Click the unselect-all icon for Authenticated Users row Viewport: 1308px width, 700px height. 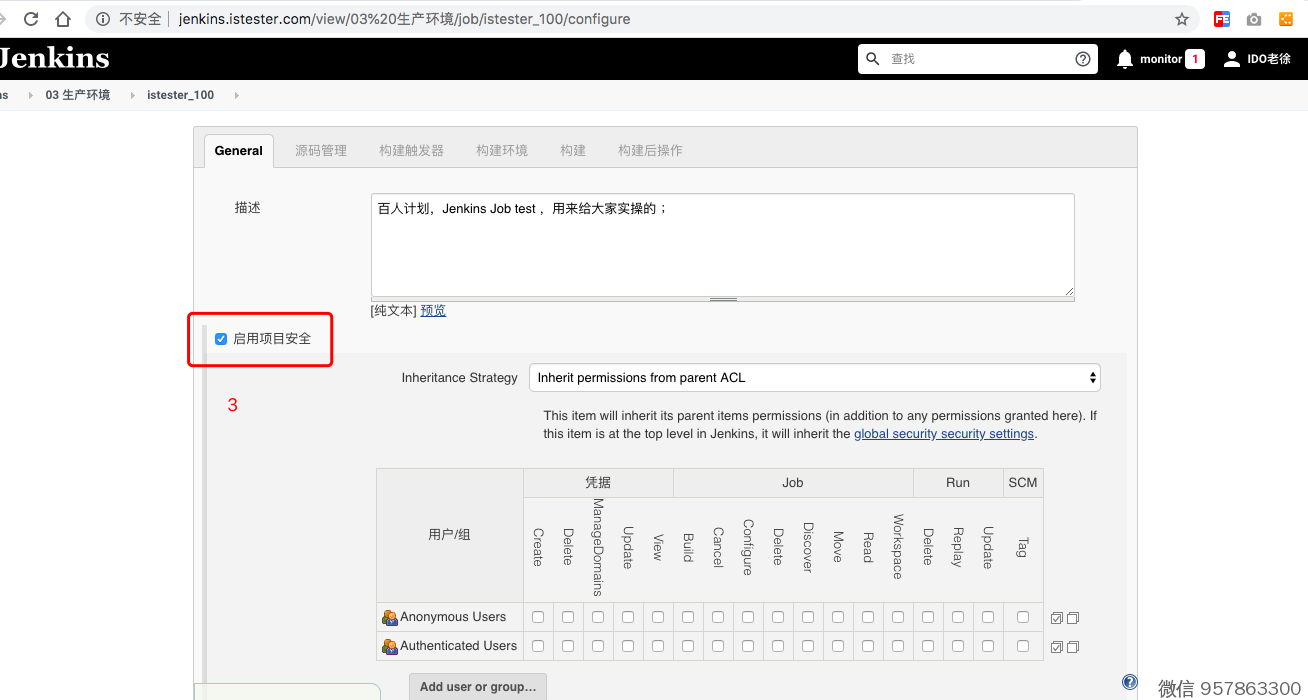(x=1073, y=647)
